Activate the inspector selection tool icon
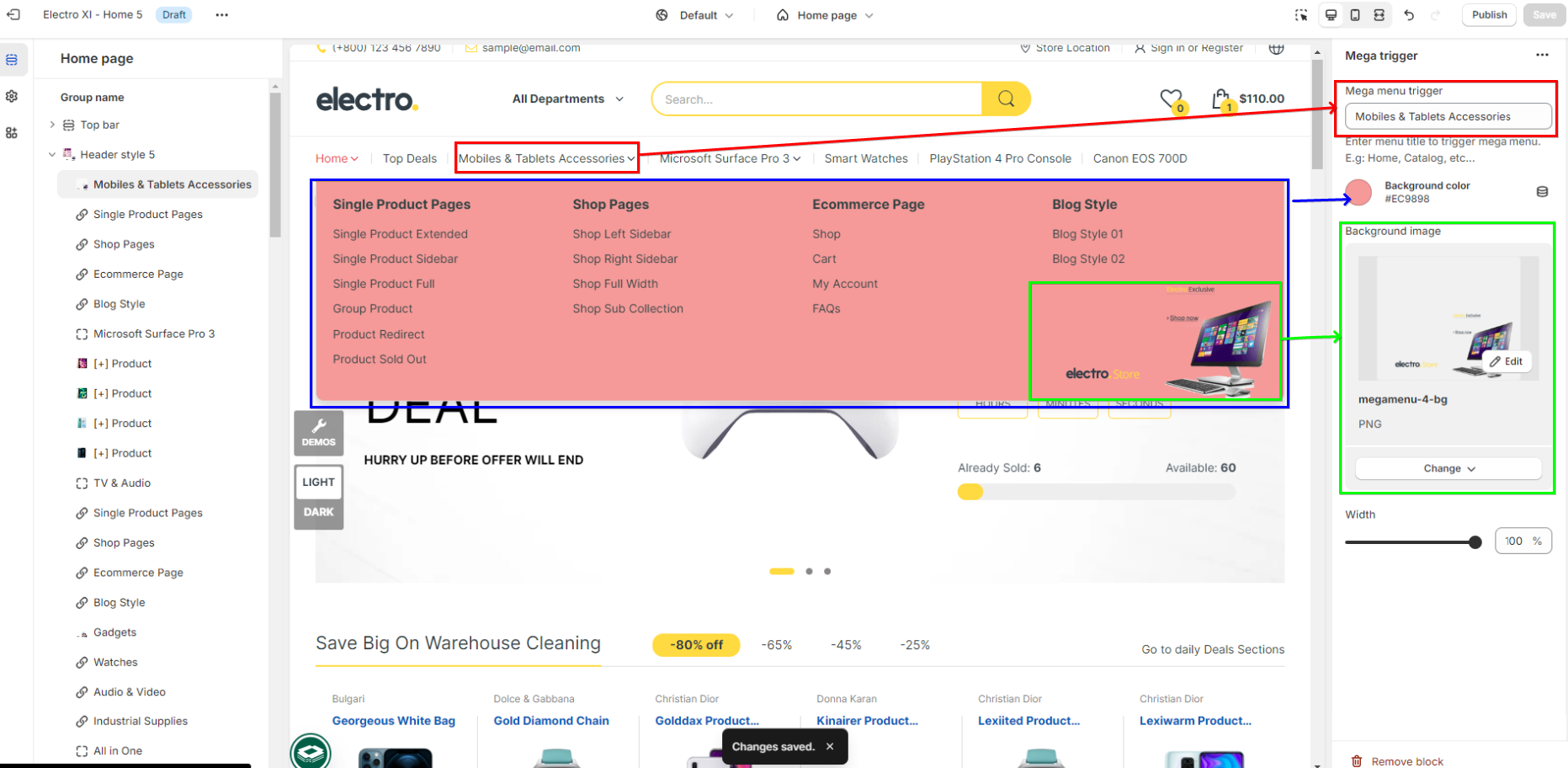 (x=1301, y=15)
